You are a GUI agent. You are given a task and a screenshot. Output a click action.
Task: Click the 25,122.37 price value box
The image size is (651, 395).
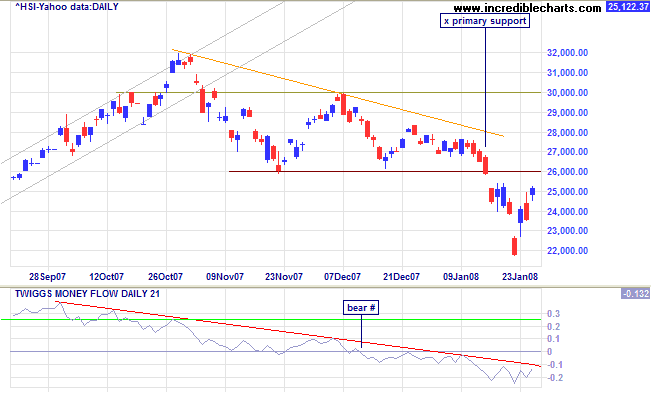(627, 7)
